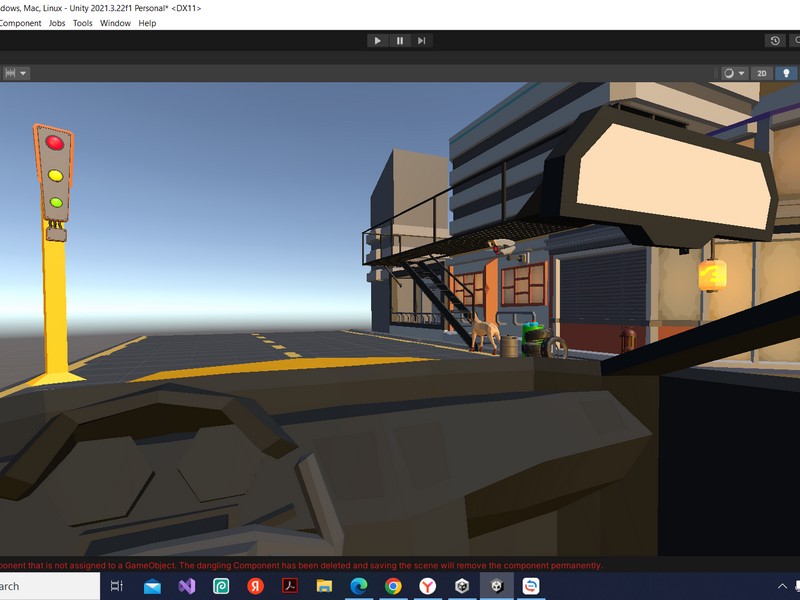This screenshot has height=600, width=800.
Task: Click the red dangling Component error message
Action: pyautogui.click(x=300, y=565)
